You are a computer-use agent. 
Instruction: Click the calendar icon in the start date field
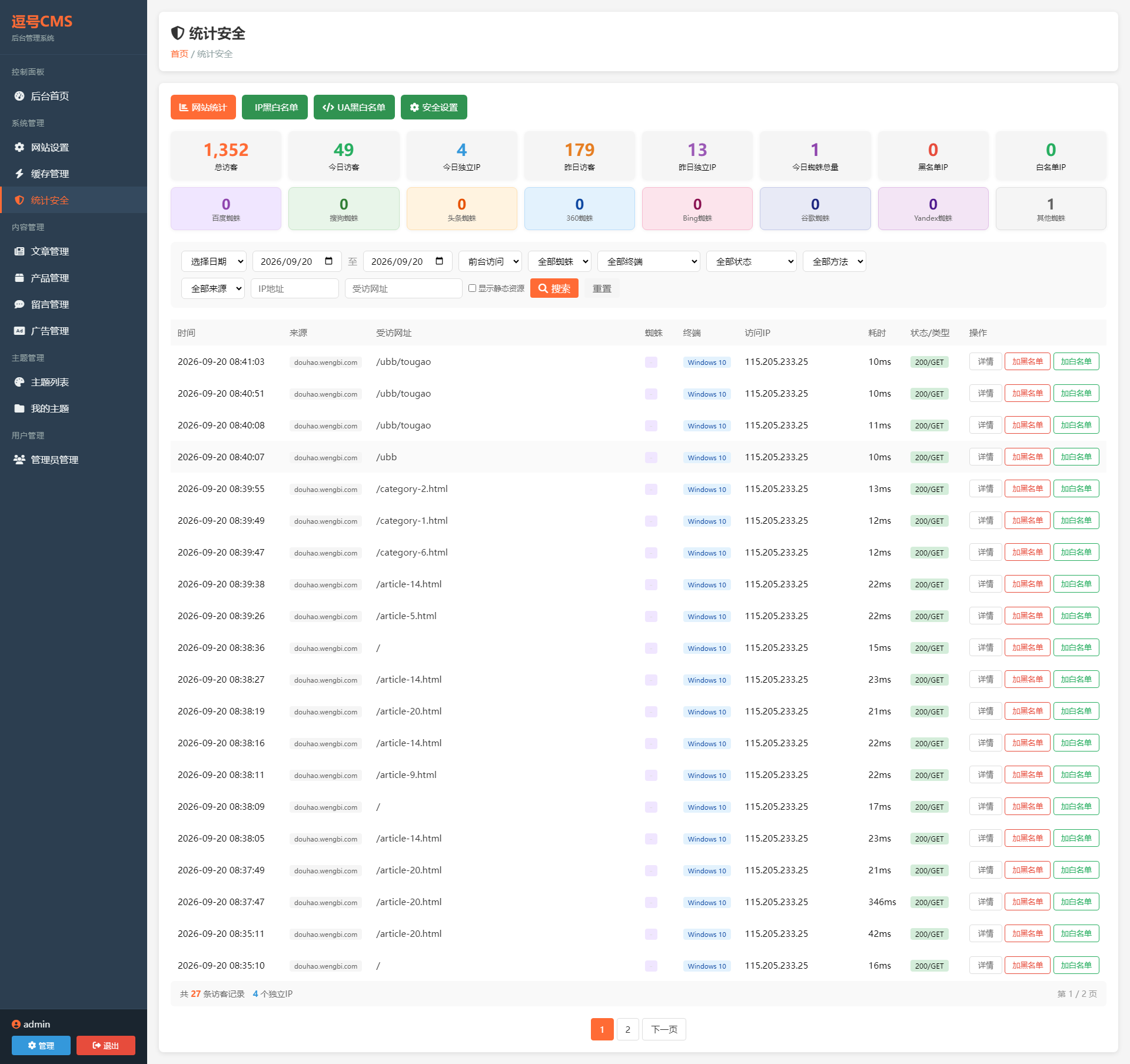329,261
